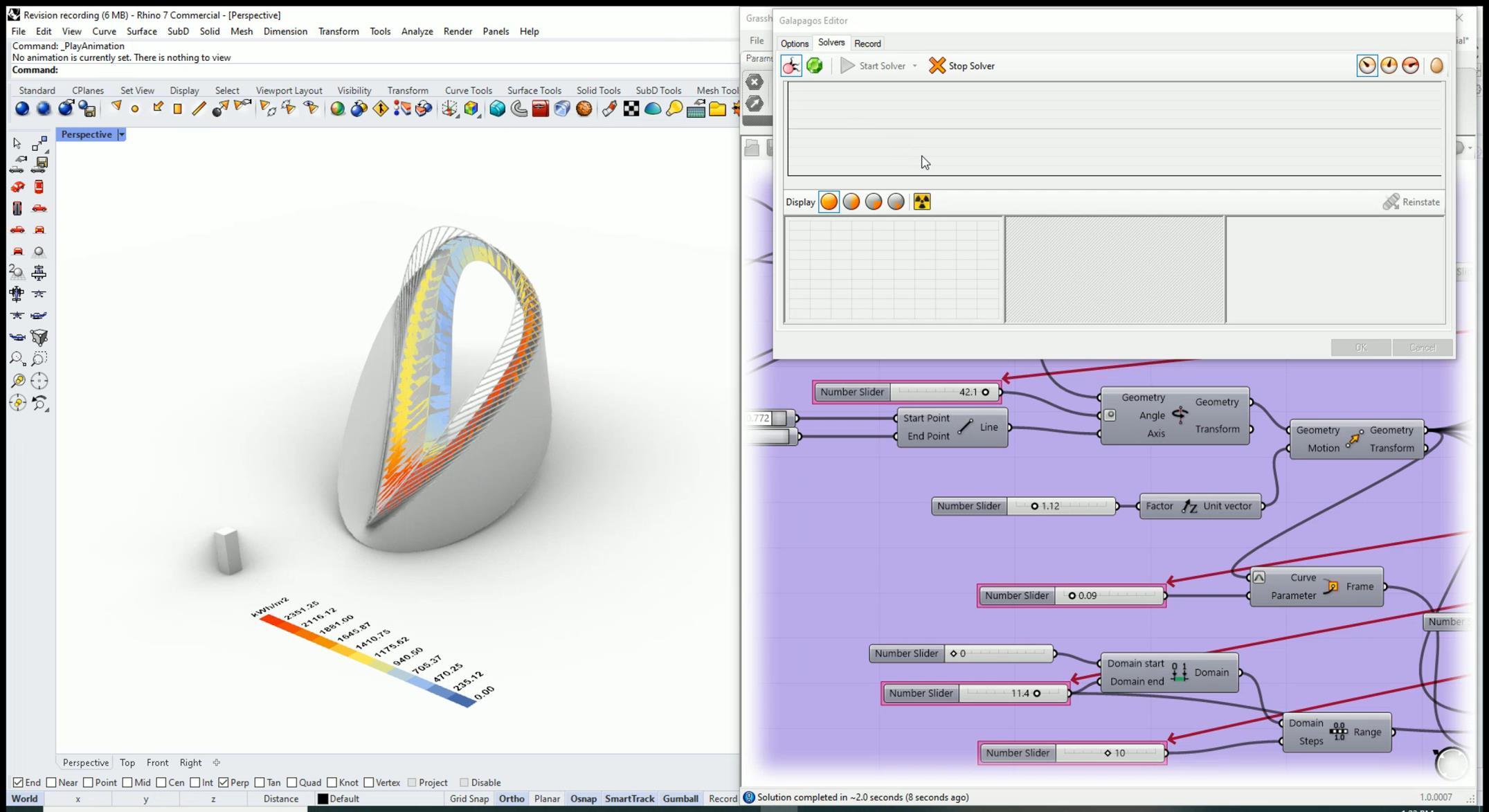The image size is (1489, 812).
Task: Click the Stop Solver red X icon
Action: 937,66
